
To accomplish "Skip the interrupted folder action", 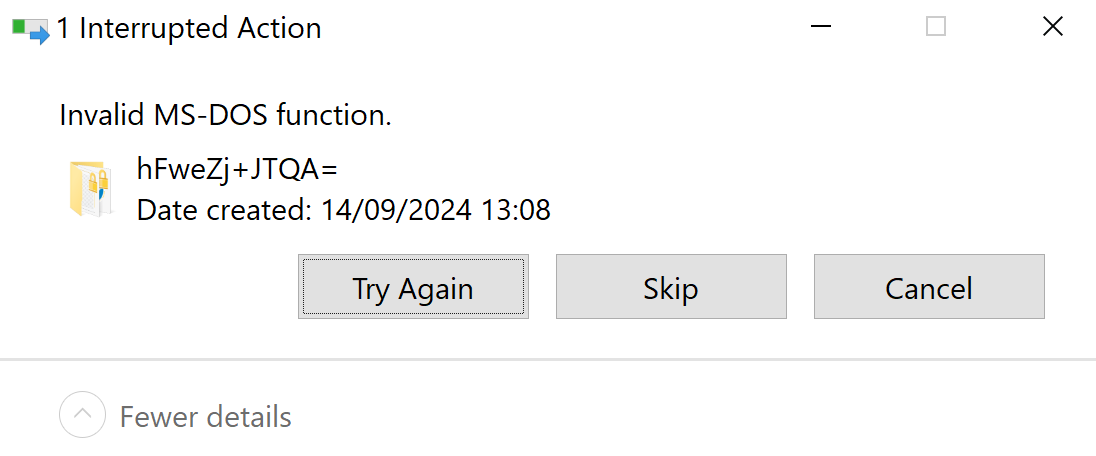I will click(671, 287).
